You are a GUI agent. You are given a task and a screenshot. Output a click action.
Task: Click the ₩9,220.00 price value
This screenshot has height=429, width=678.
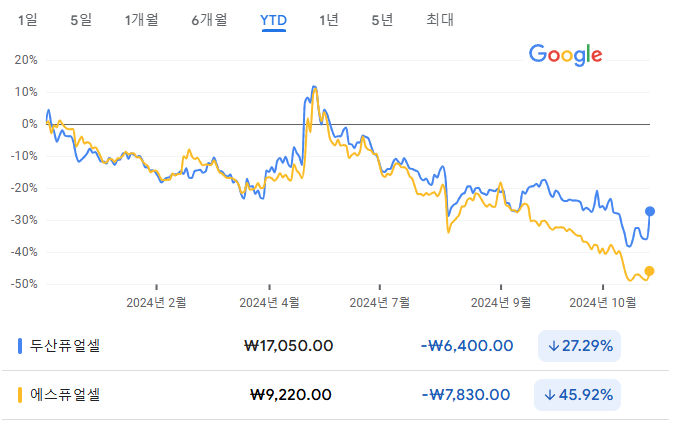[x=291, y=395]
